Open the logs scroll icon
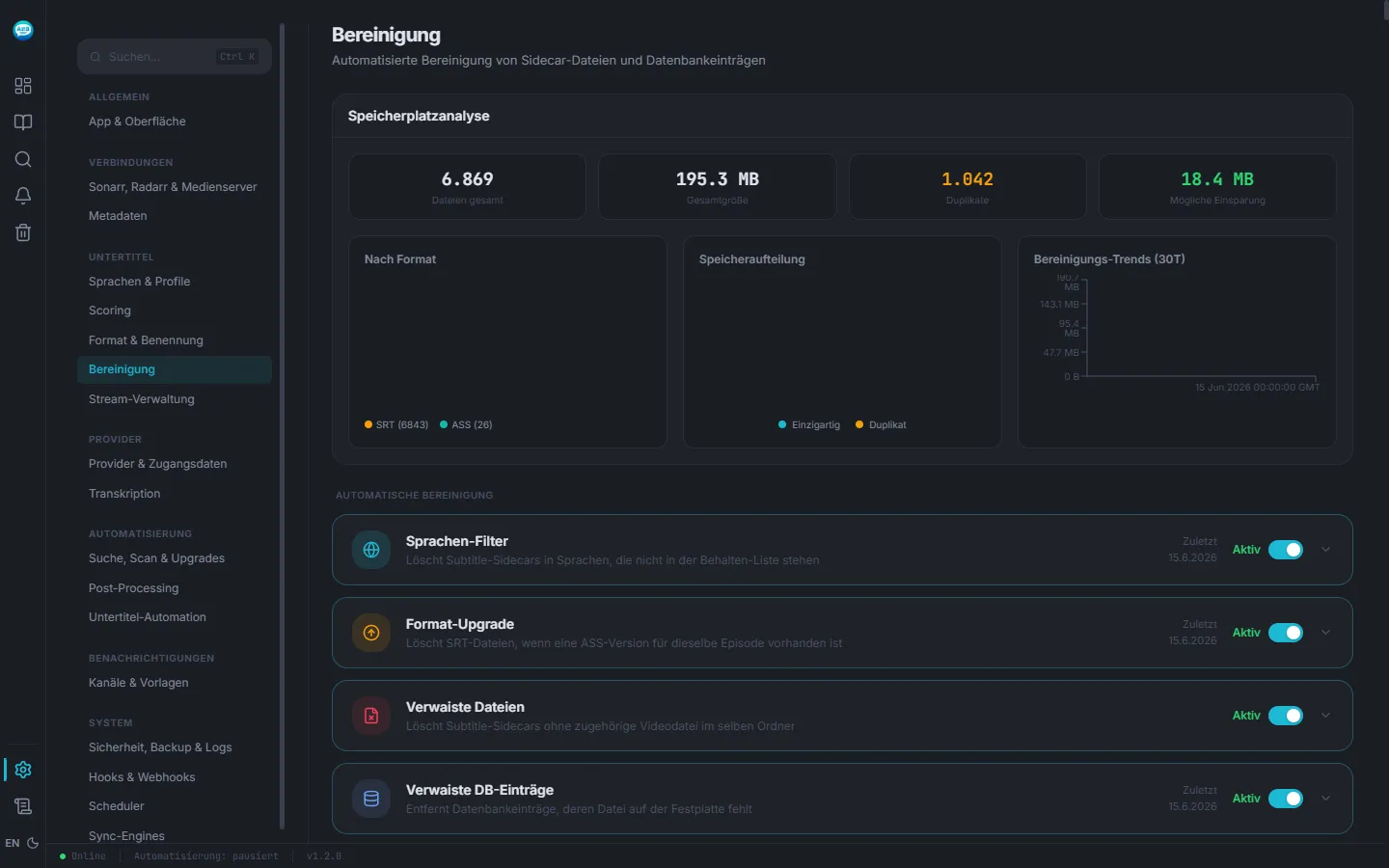Screen dimensions: 1389x868 tap(23, 806)
